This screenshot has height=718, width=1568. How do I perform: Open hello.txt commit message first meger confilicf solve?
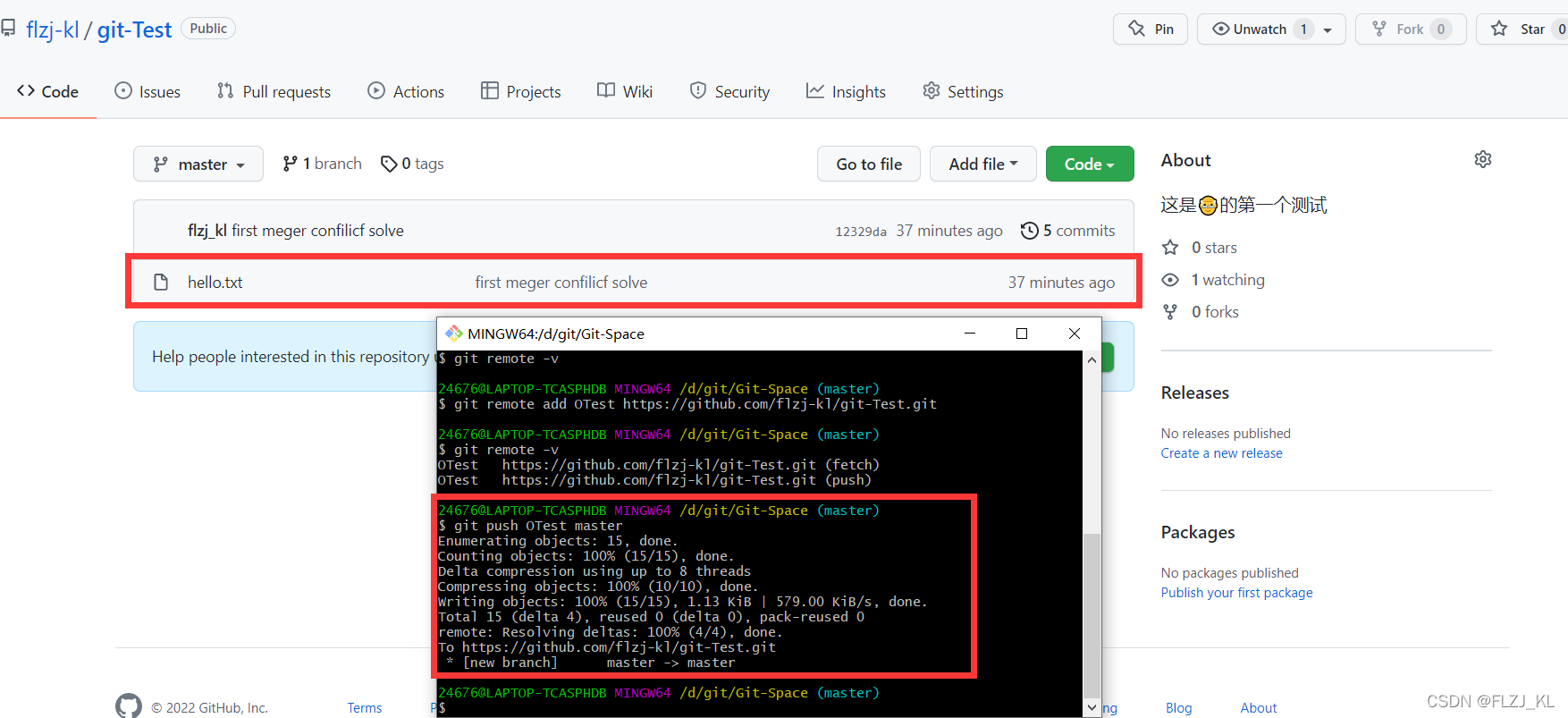pyautogui.click(x=561, y=283)
